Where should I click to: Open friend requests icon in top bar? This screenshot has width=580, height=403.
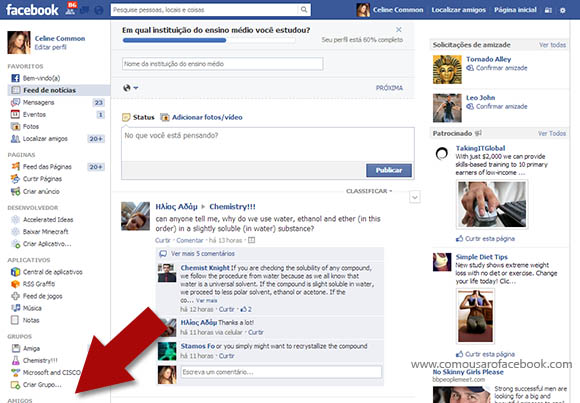(70, 9)
